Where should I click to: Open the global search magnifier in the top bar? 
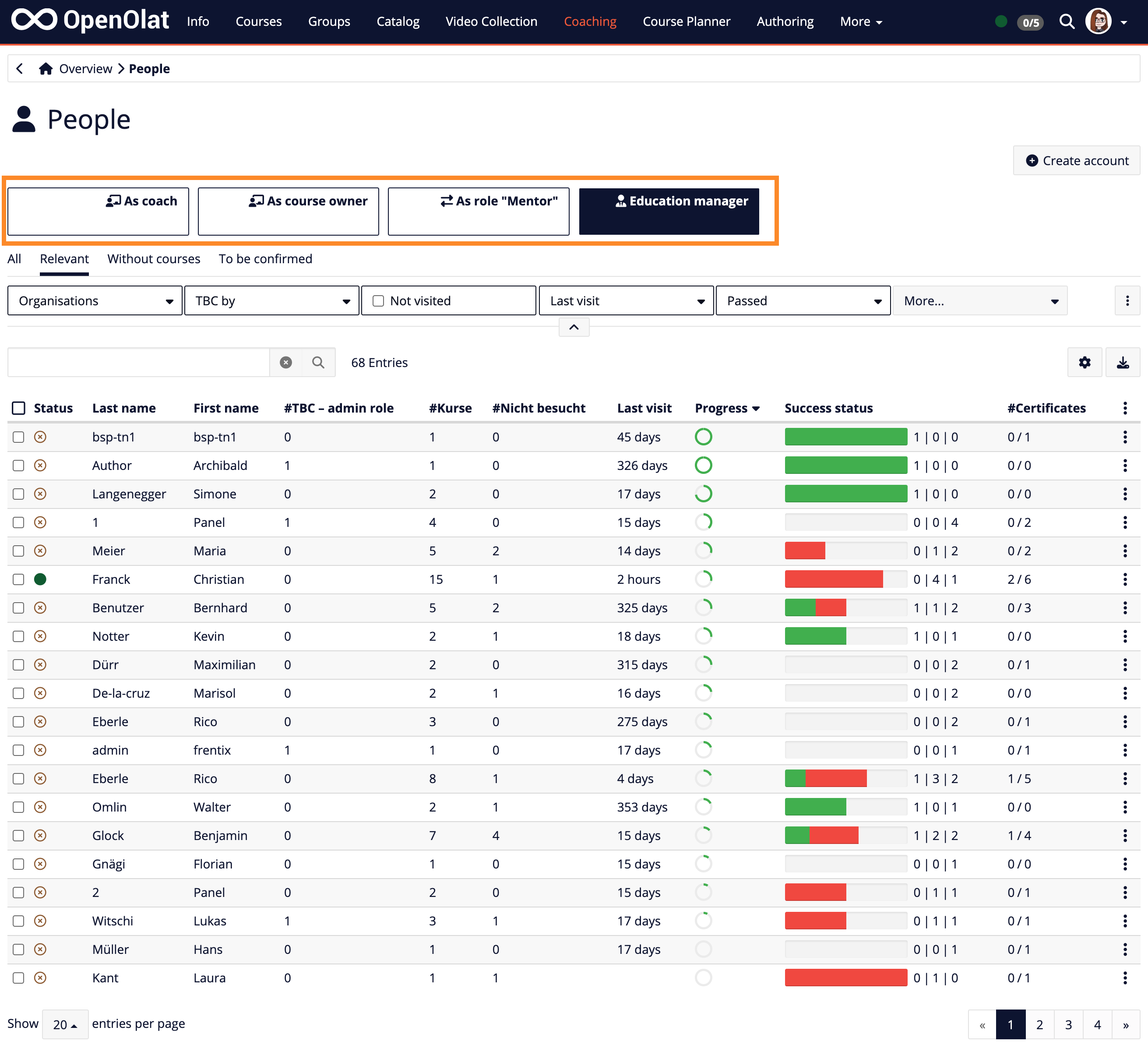pos(1067,21)
